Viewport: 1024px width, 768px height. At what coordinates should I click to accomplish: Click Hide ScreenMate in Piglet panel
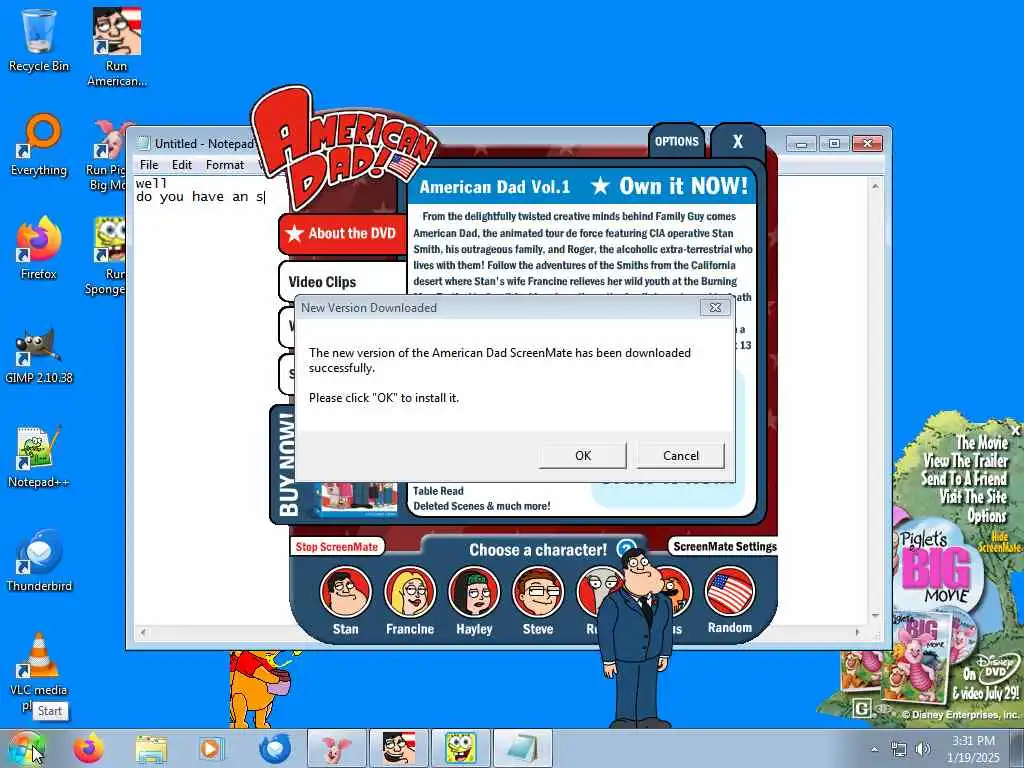999,543
